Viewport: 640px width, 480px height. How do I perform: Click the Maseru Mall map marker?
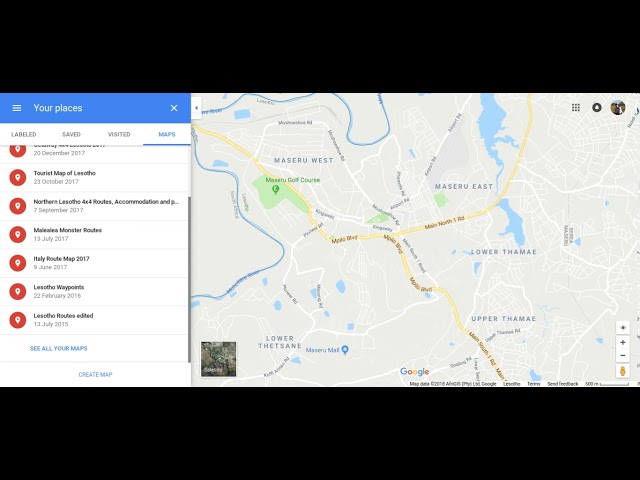tap(345, 350)
